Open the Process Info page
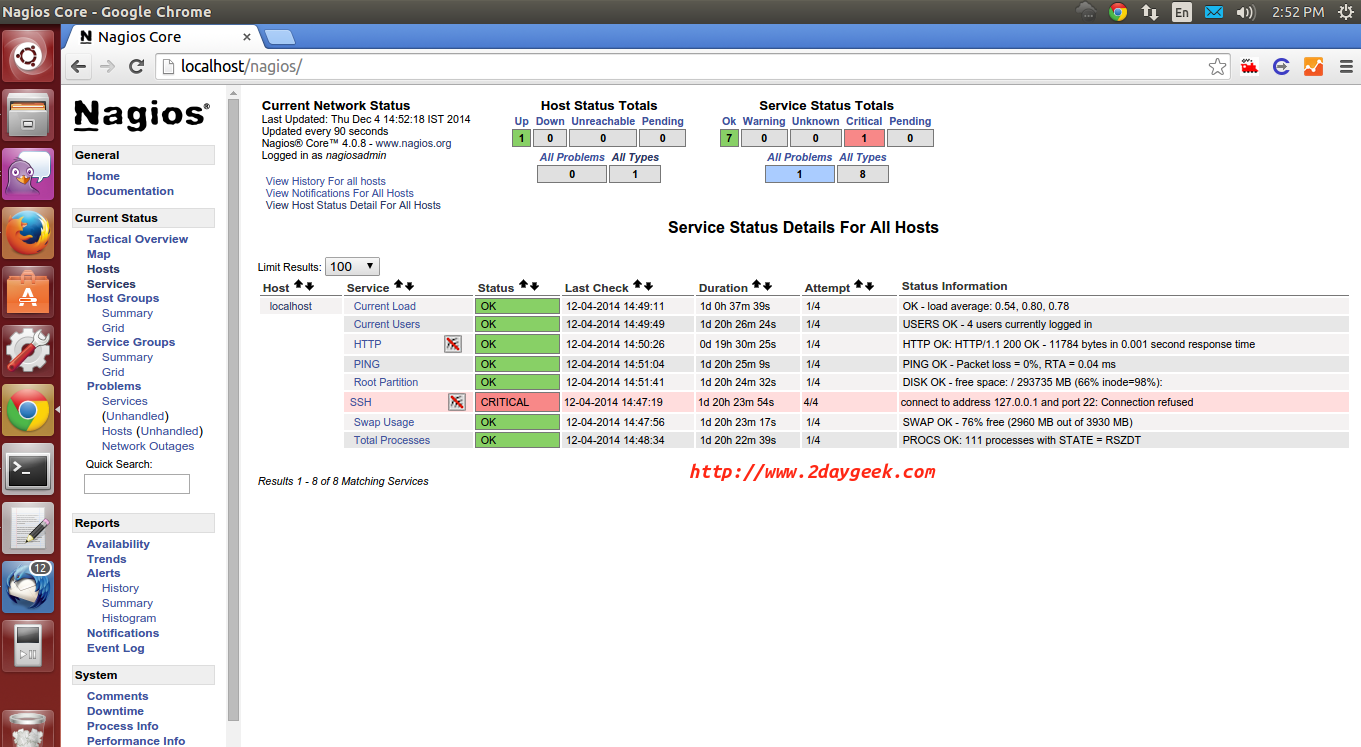Screen dimensions: 1361x747 click(123, 726)
